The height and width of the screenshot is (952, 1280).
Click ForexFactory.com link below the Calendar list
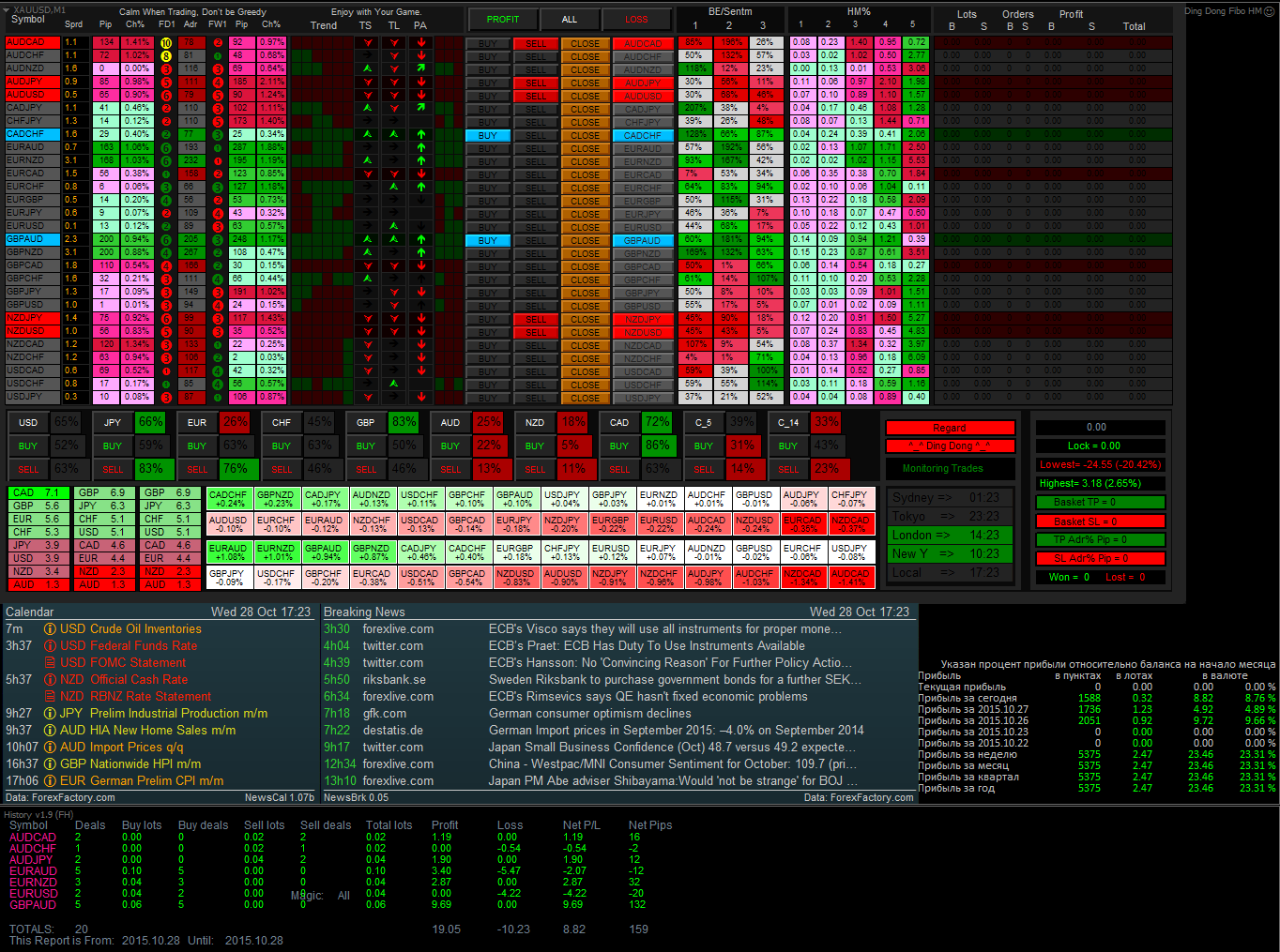[x=73, y=798]
